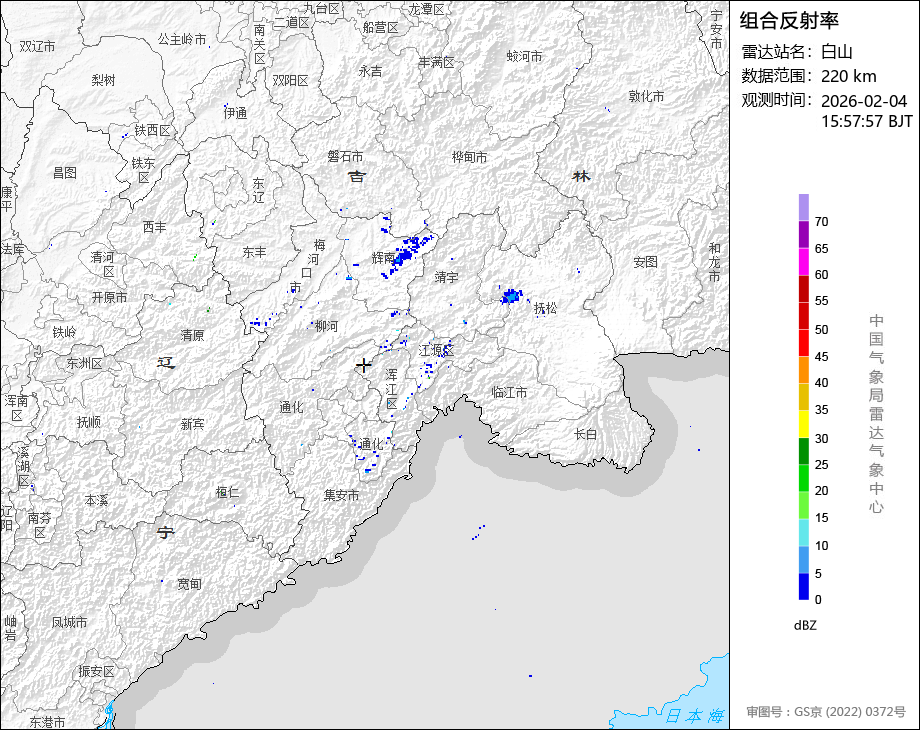
Task: Select the 靖宇 map label
Action: [447, 277]
